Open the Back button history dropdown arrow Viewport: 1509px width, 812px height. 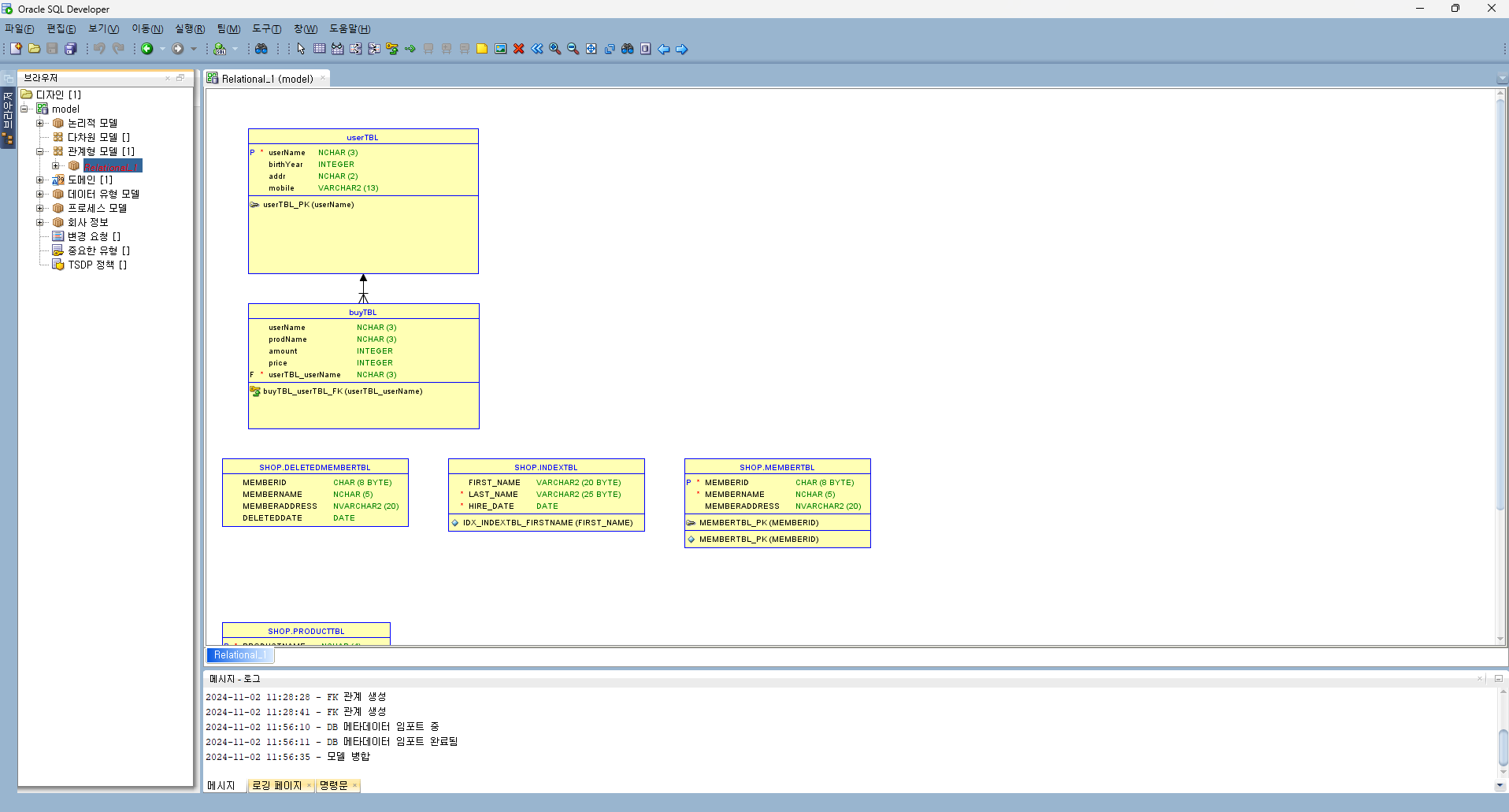pyautogui.click(x=162, y=49)
